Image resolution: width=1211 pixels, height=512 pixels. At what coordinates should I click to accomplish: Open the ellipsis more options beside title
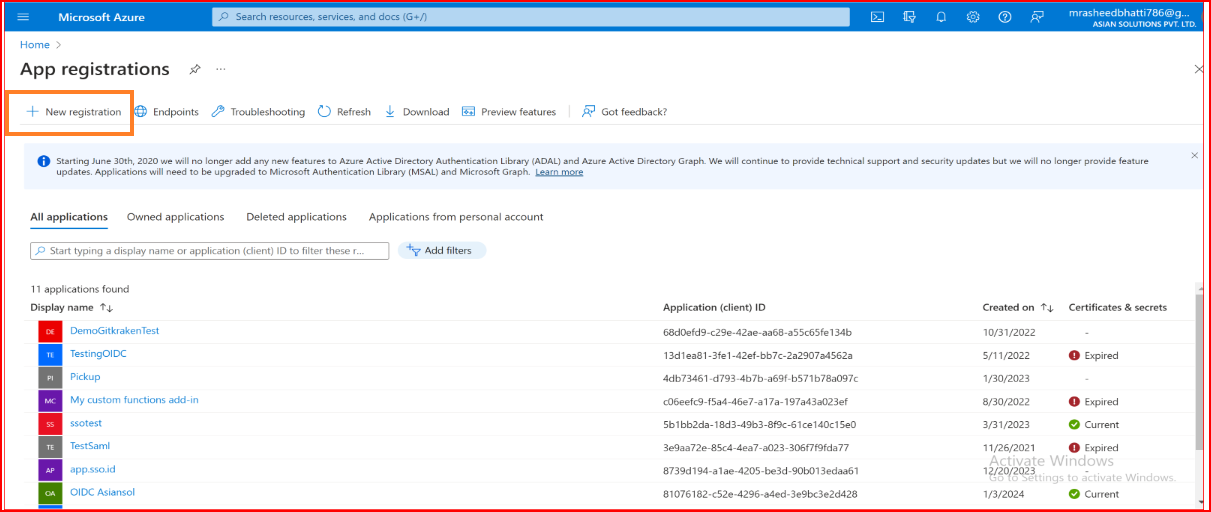221,69
